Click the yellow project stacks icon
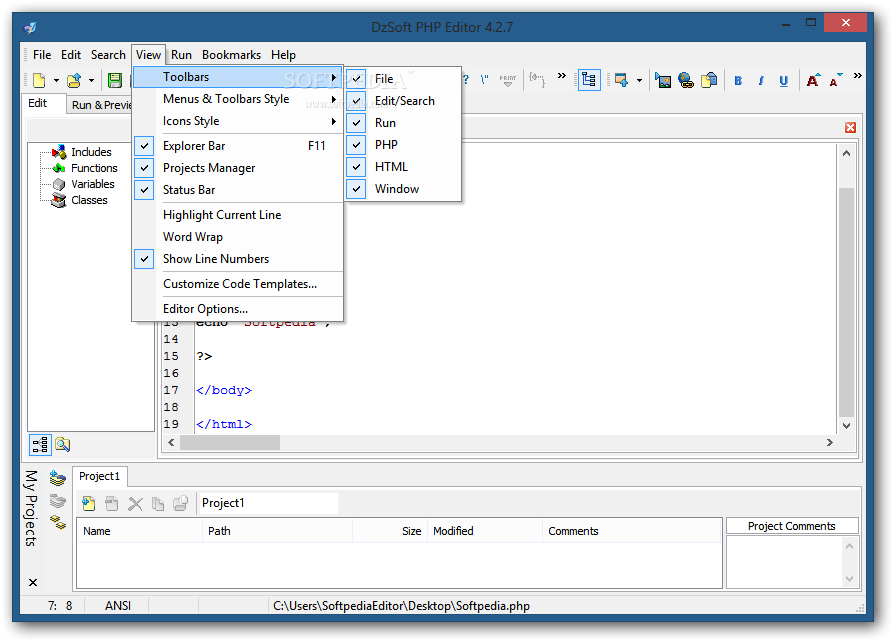 (58, 522)
